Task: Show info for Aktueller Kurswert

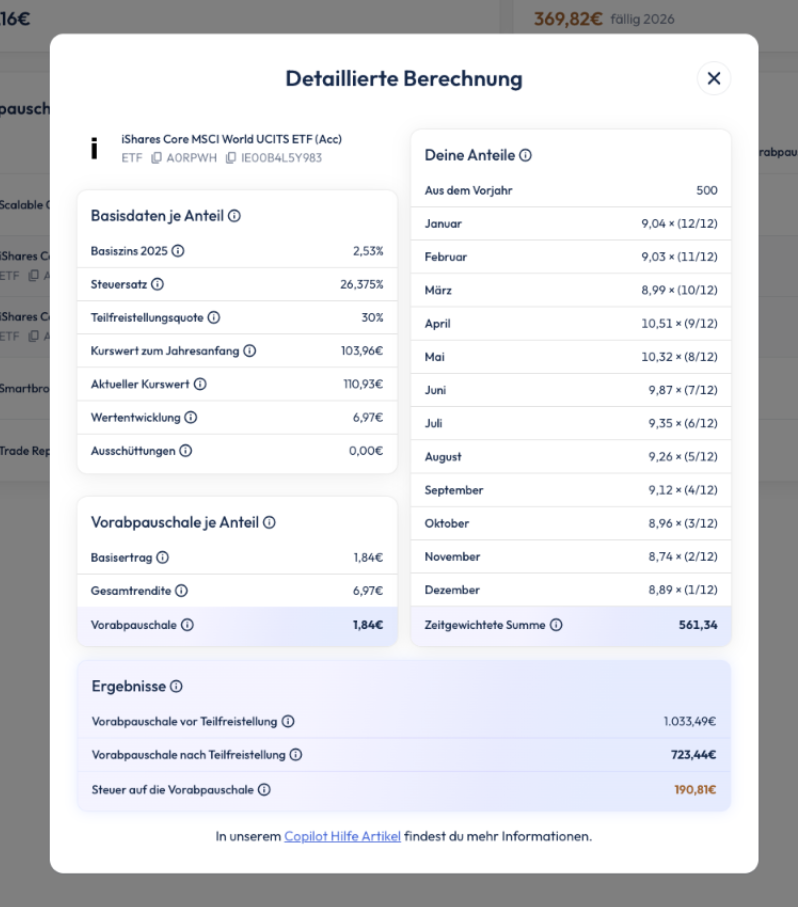Action: 200,384
